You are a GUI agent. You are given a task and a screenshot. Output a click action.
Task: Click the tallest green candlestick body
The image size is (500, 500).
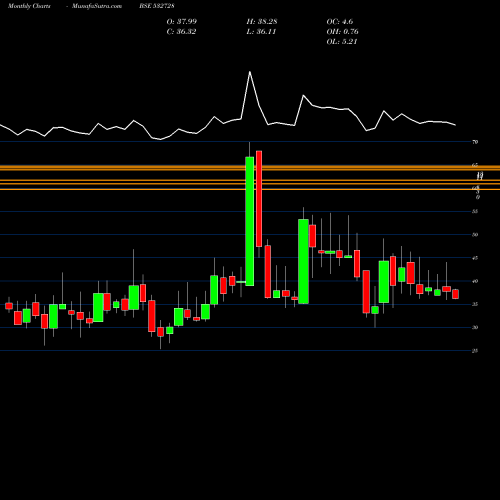pos(250,221)
